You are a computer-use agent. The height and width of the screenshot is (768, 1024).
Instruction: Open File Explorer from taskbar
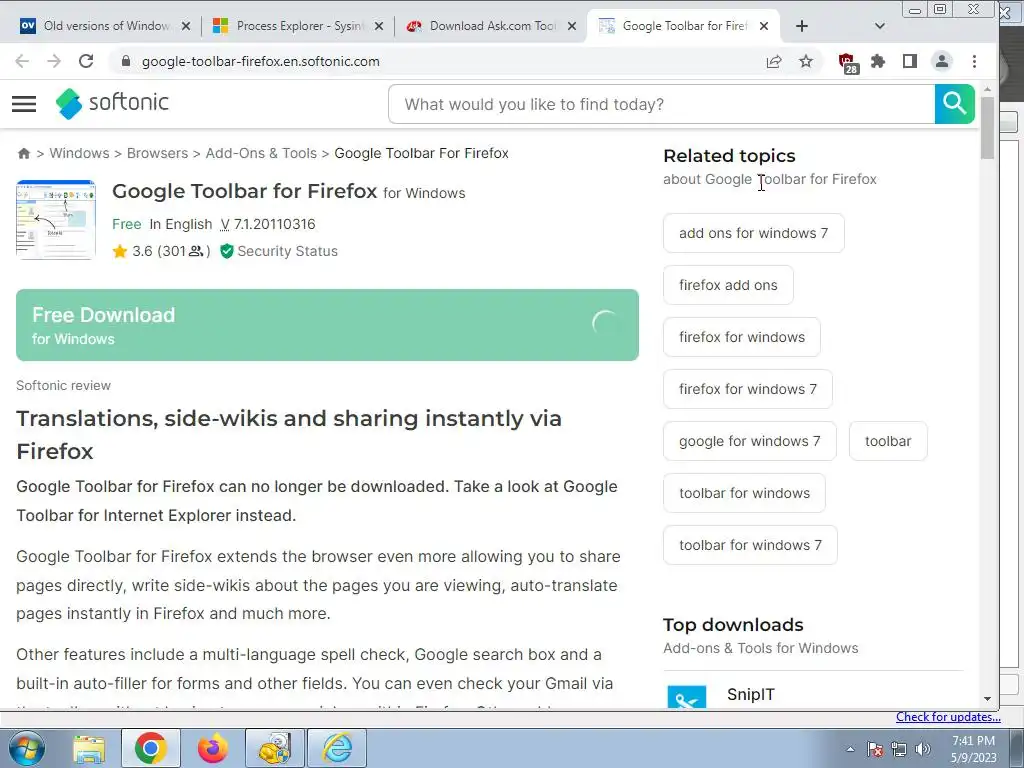tap(89, 748)
